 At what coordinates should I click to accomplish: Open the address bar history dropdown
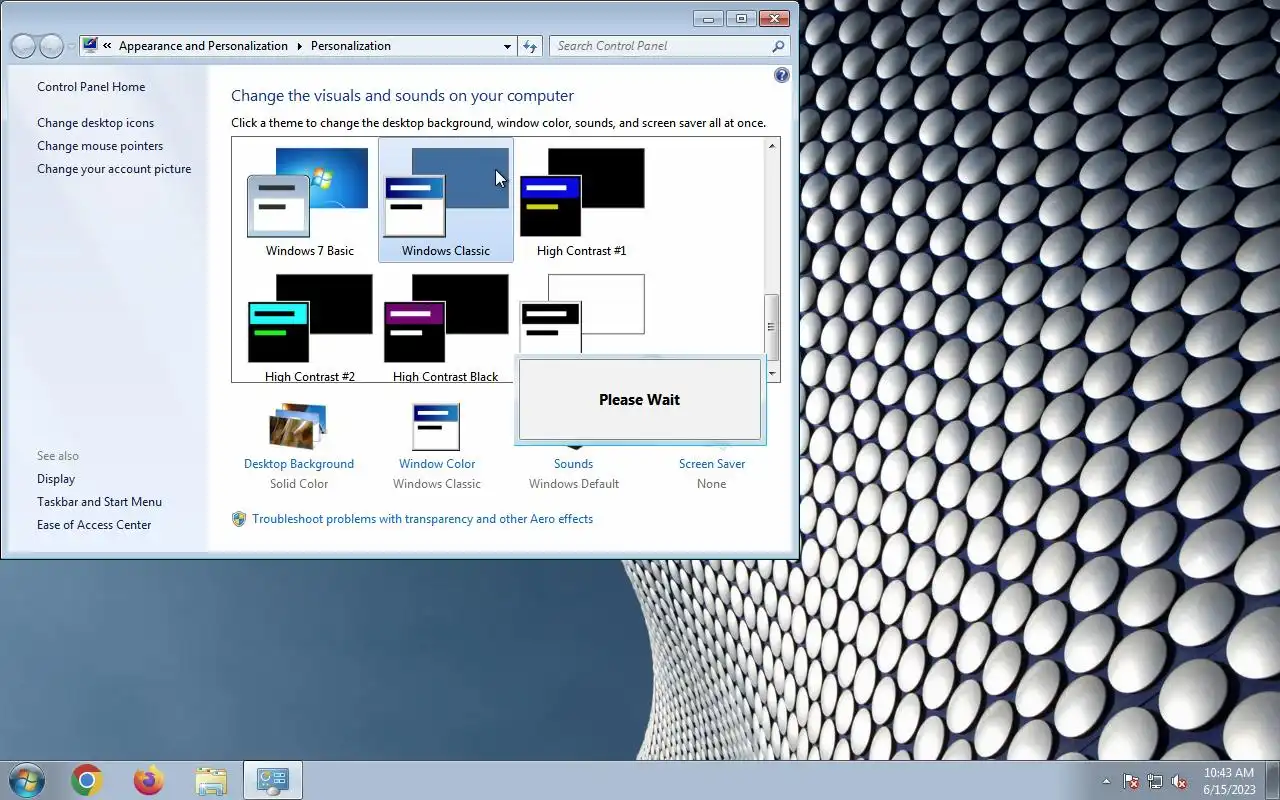pyautogui.click(x=507, y=46)
